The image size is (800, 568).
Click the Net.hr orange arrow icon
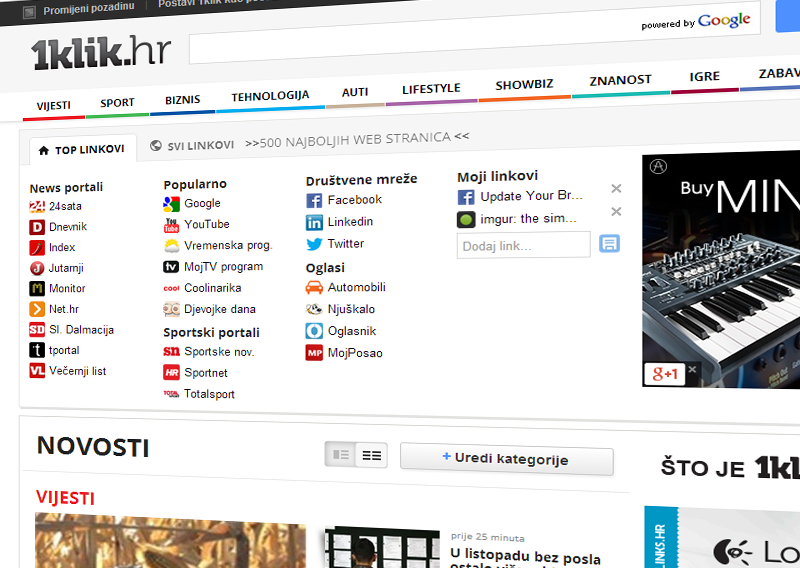point(37,309)
